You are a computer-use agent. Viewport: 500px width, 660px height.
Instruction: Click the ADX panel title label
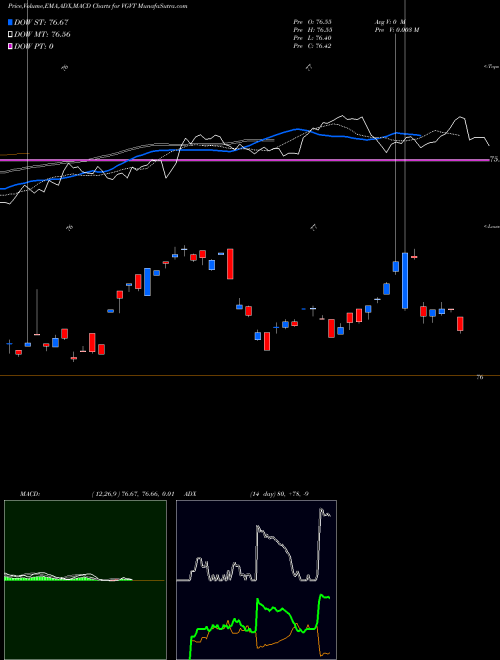tap(190, 494)
